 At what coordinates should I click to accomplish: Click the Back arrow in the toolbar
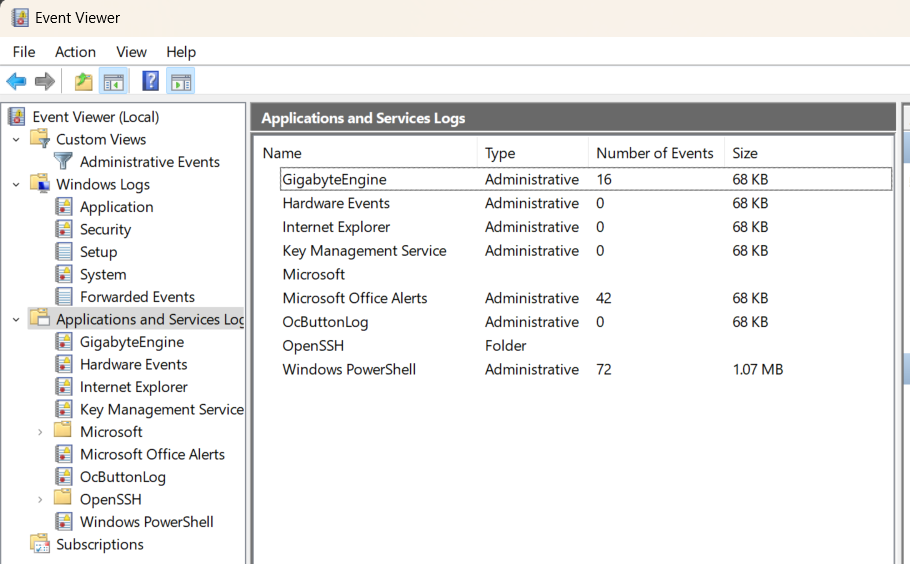16,82
